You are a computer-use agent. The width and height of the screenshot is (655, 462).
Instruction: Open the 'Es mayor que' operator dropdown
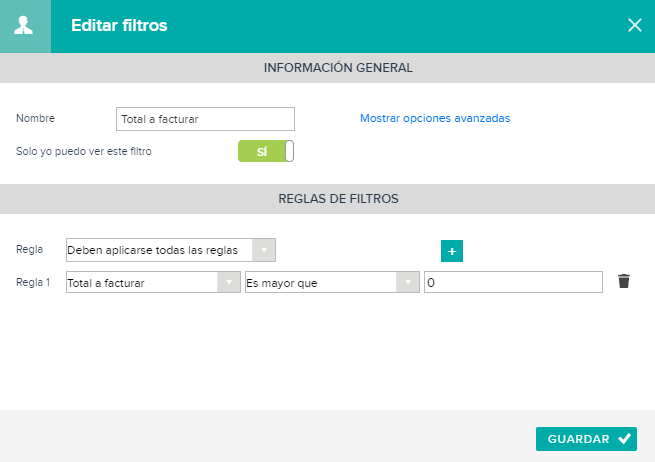pos(332,282)
